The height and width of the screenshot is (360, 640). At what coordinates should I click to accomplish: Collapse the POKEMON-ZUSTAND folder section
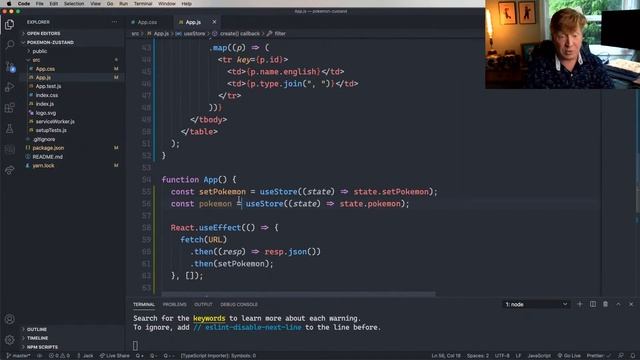click(x=50, y=42)
